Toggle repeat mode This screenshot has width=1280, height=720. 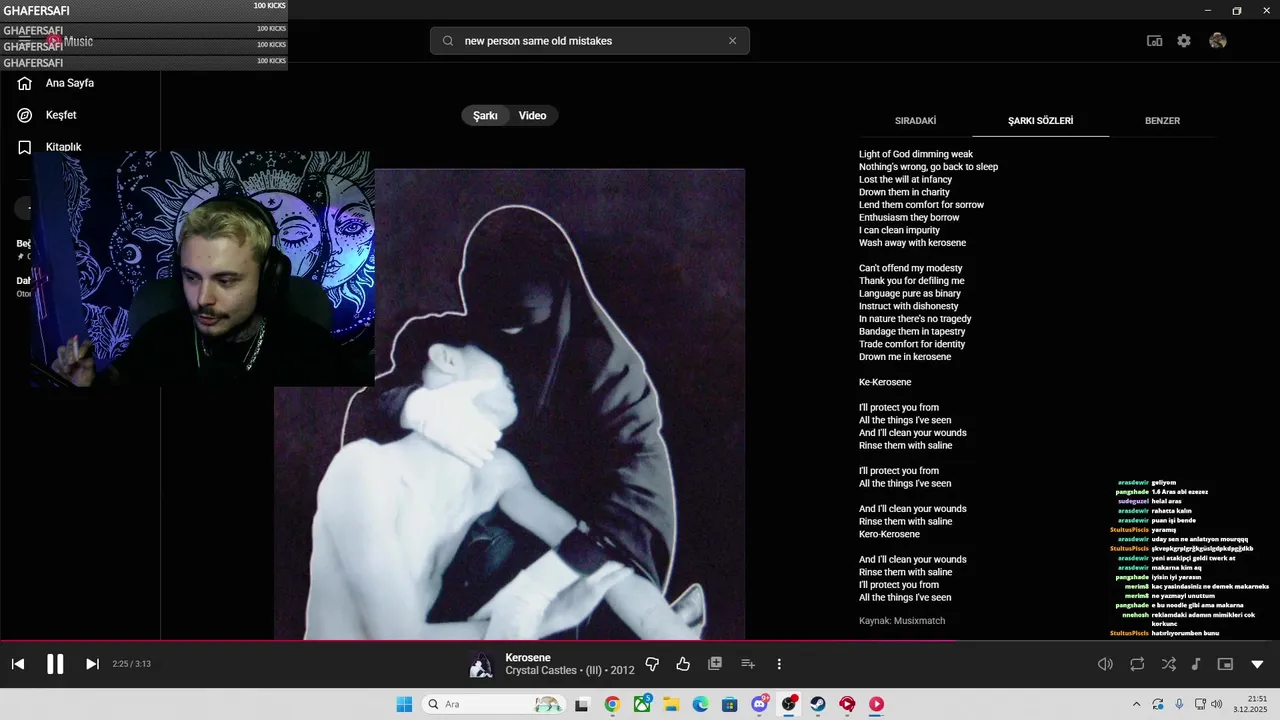coord(1137,664)
